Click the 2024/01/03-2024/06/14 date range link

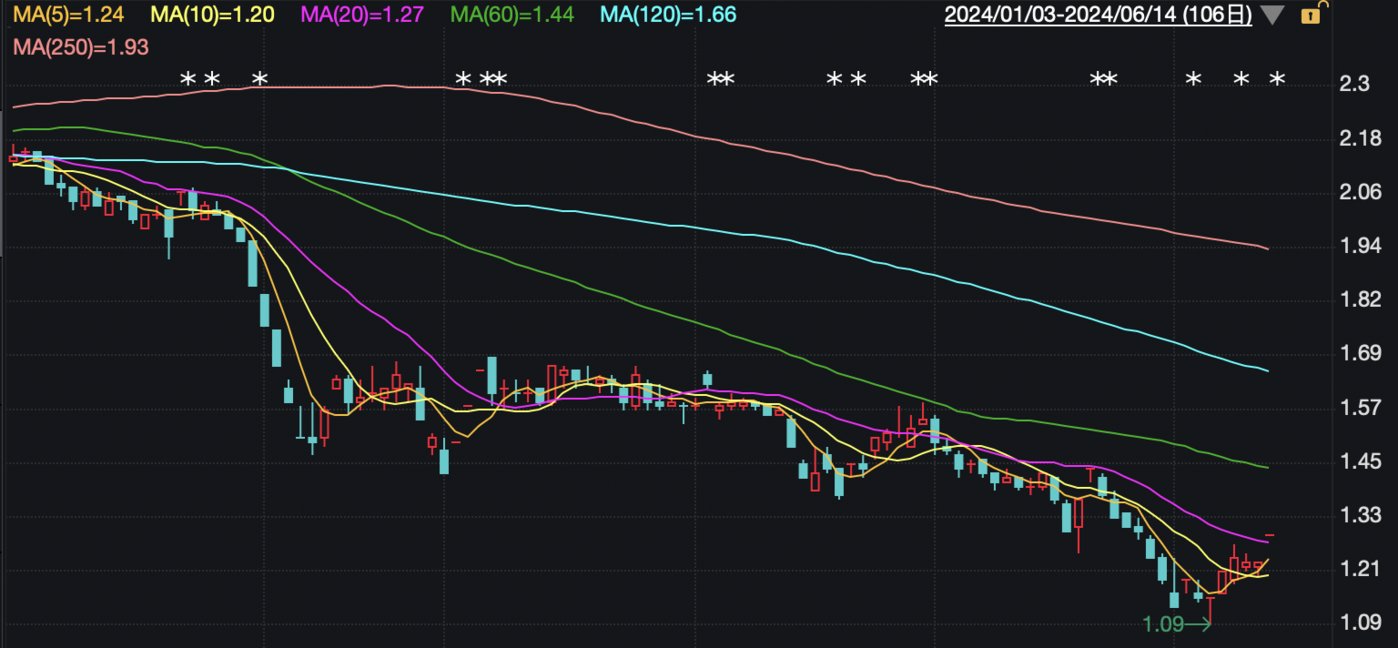[1098, 15]
